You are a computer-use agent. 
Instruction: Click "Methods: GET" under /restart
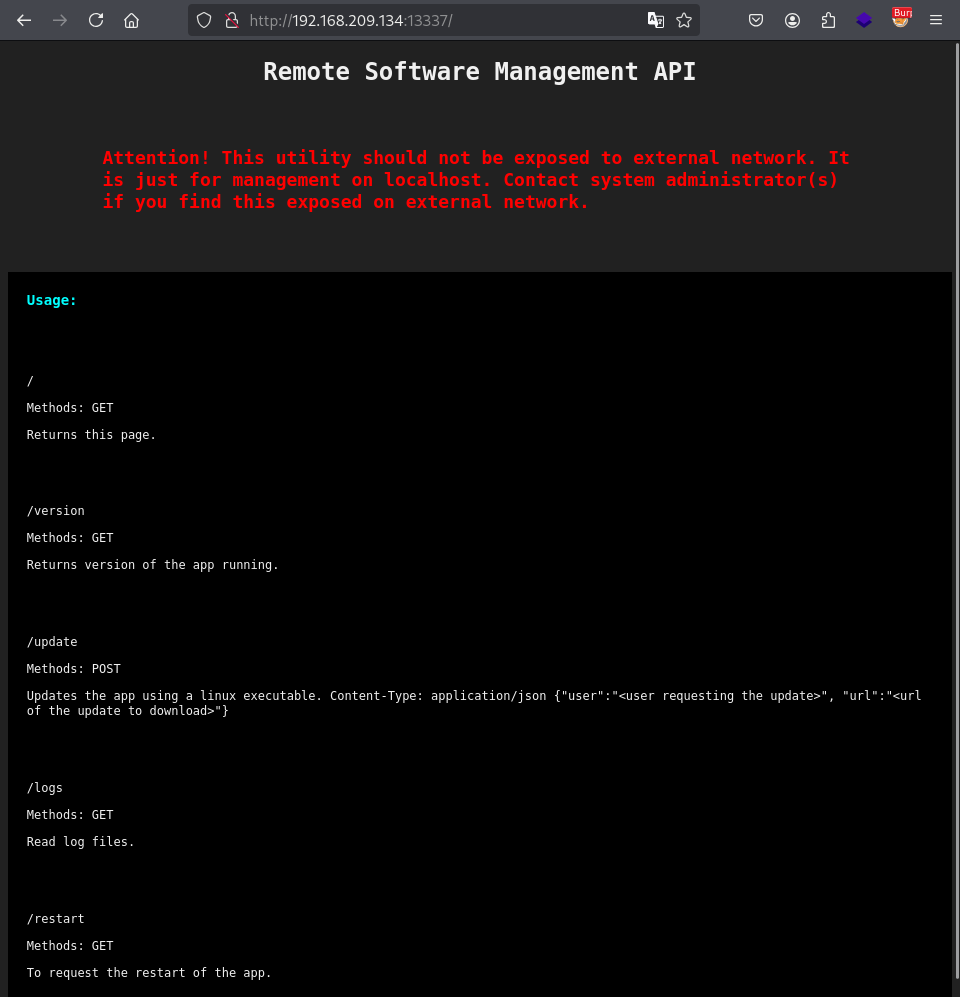70,946
